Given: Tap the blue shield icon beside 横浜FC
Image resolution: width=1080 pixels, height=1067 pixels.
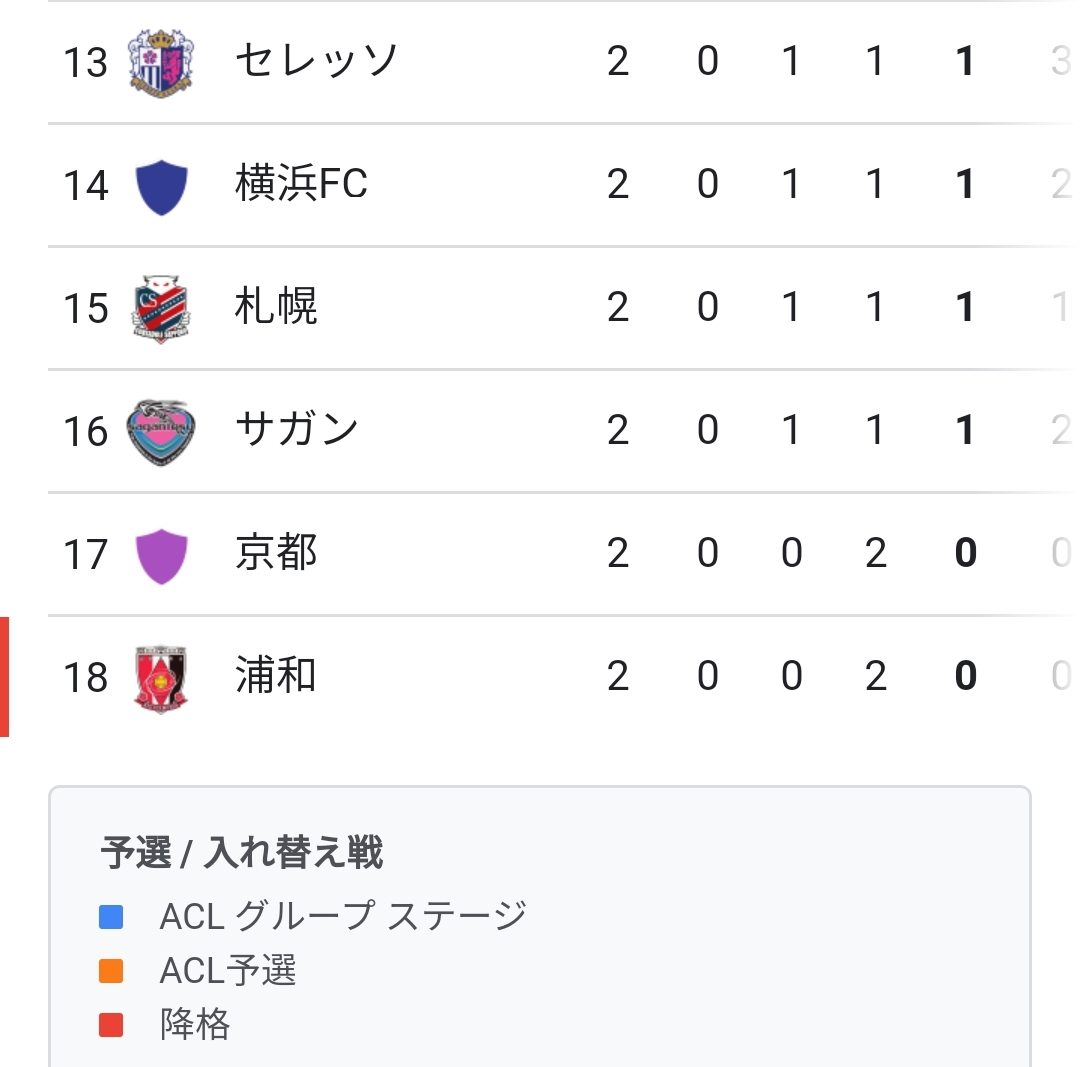Looking at the screenshot, I should coord(161,187).
